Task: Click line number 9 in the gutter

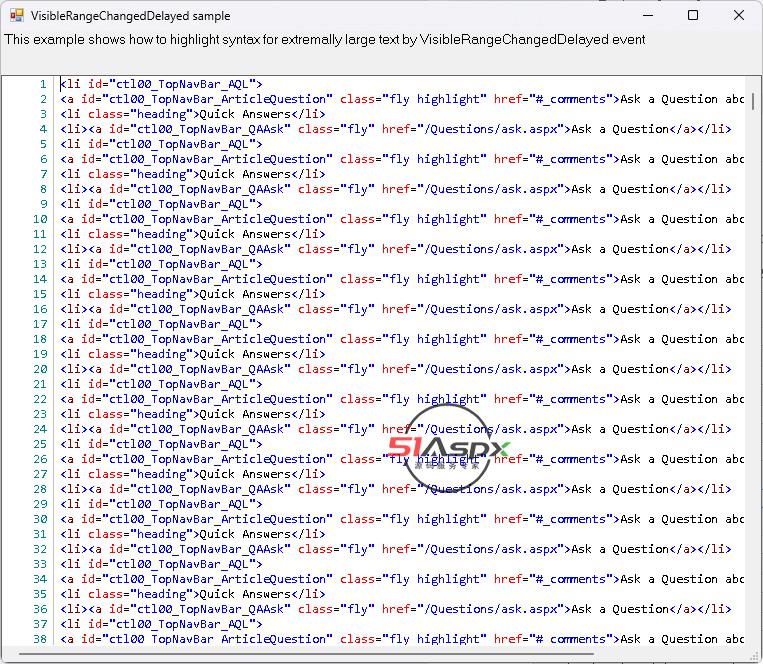Action: (x=43, y=204)
